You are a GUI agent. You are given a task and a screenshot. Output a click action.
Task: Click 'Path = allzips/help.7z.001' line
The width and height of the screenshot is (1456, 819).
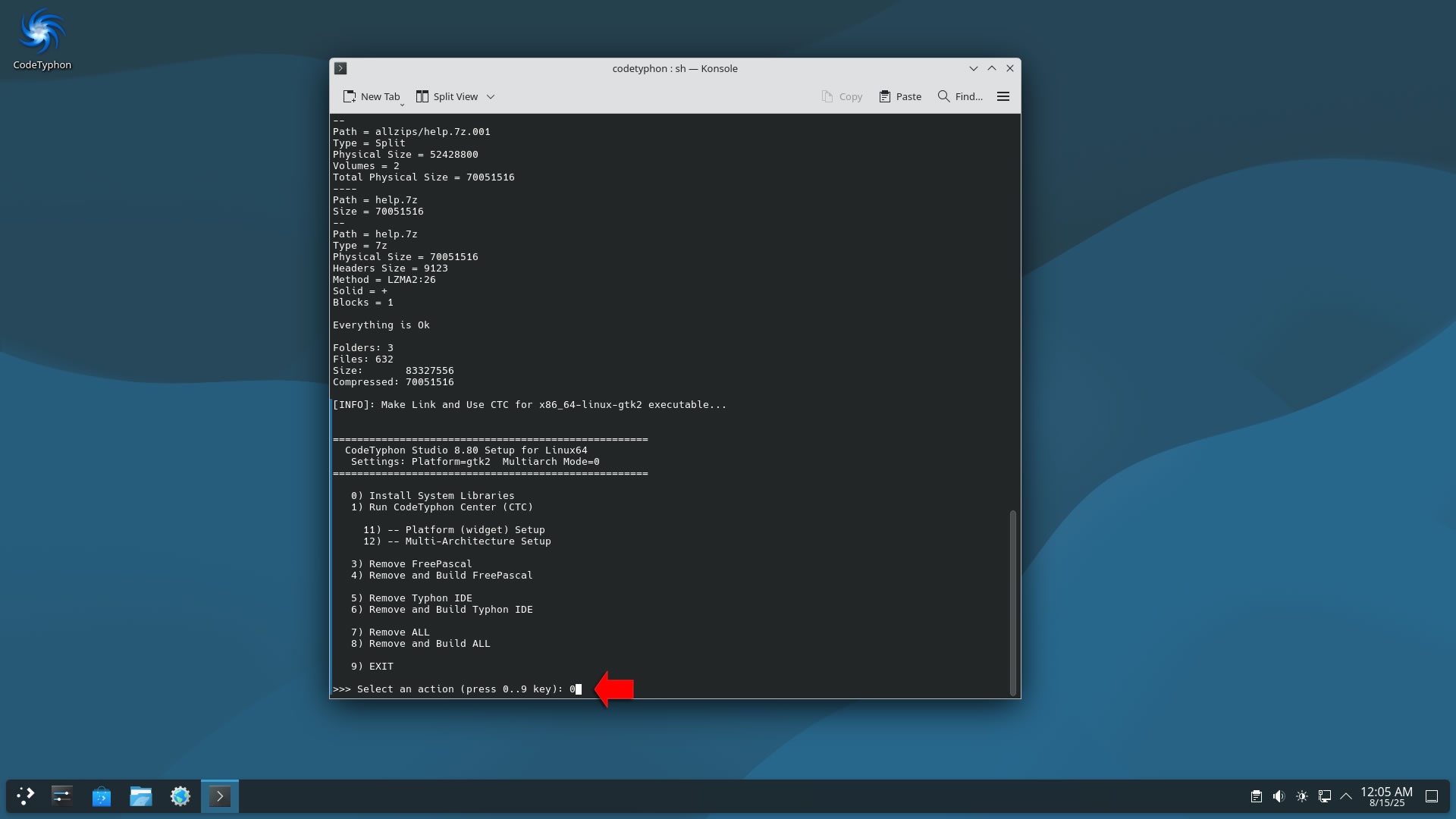point(411,132)
